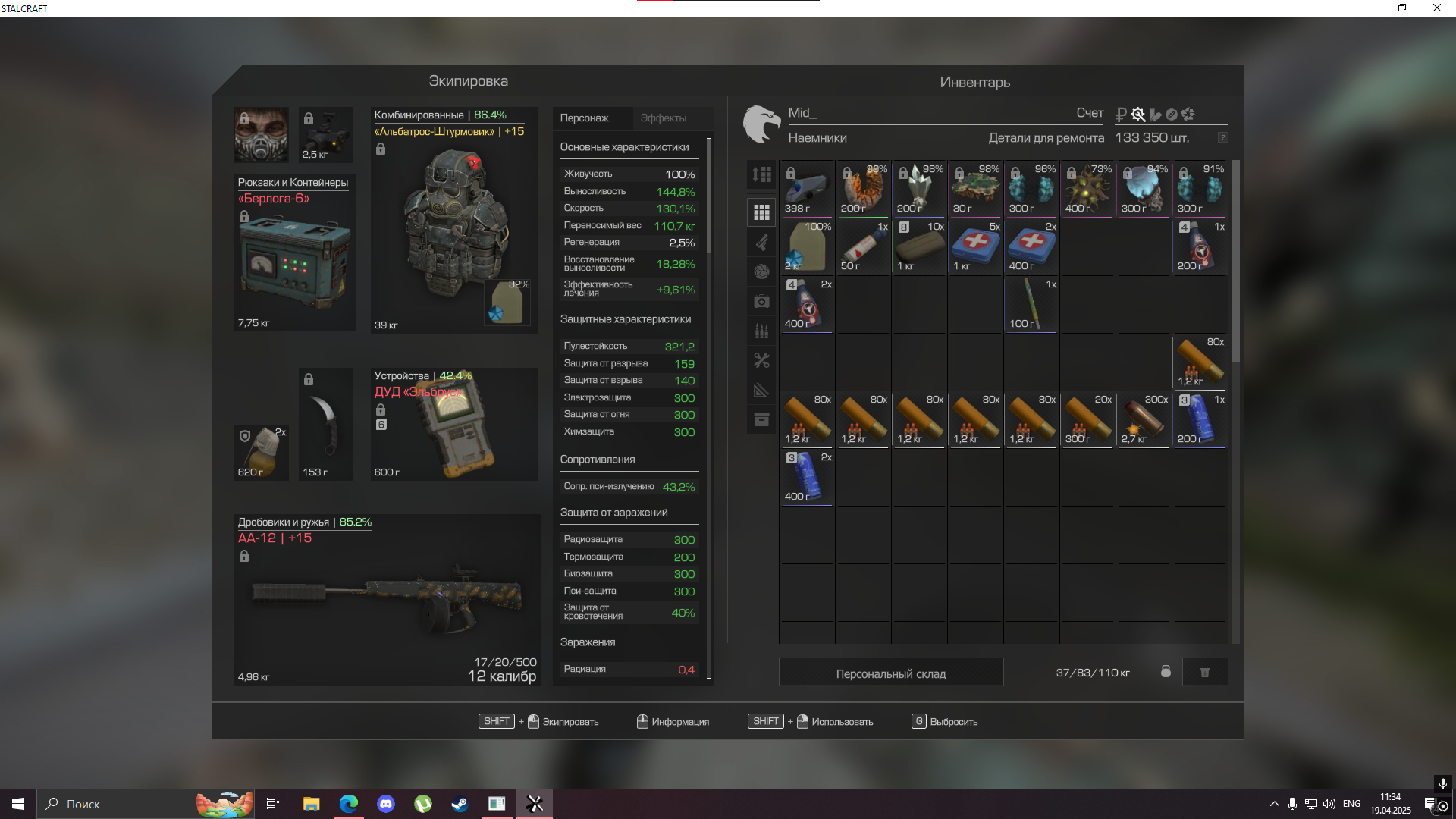Click the trash bin delete icon
The width and height of the screenshot is (1456, 819).
tap(1205, 672)
